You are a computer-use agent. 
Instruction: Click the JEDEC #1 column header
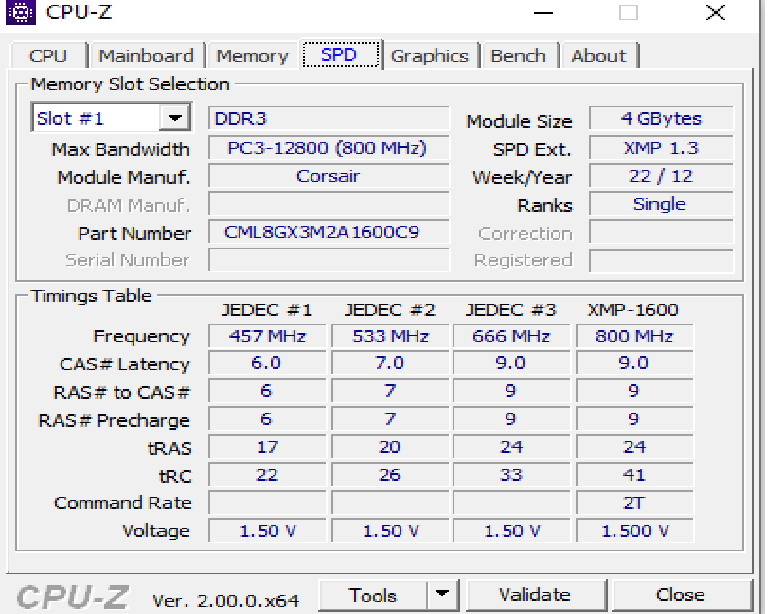[266, 310]
